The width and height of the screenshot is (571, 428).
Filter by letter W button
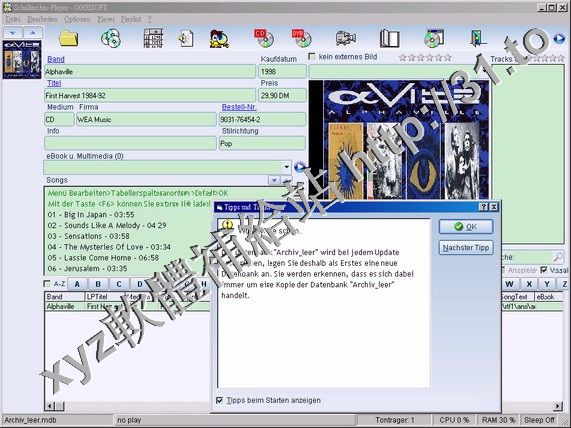click(x=510, y=284)
